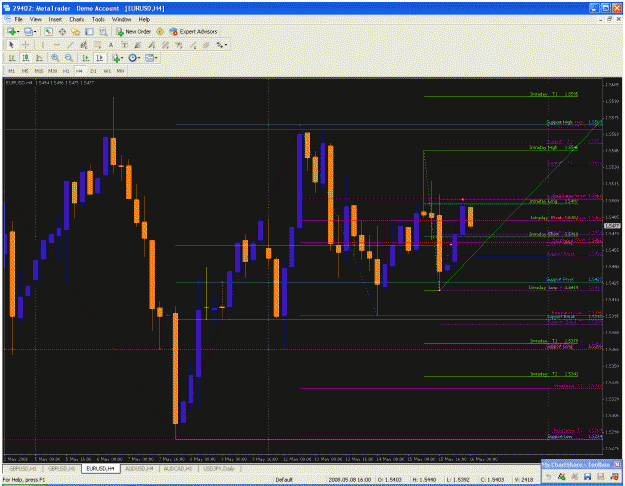The image size is (625, 486).
Task: Open the Navigator panel icon
Action: click(76, 31)
